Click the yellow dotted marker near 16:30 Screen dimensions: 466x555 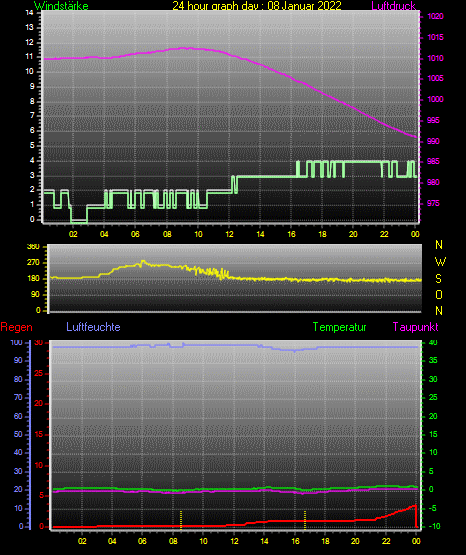pos(305,520)
